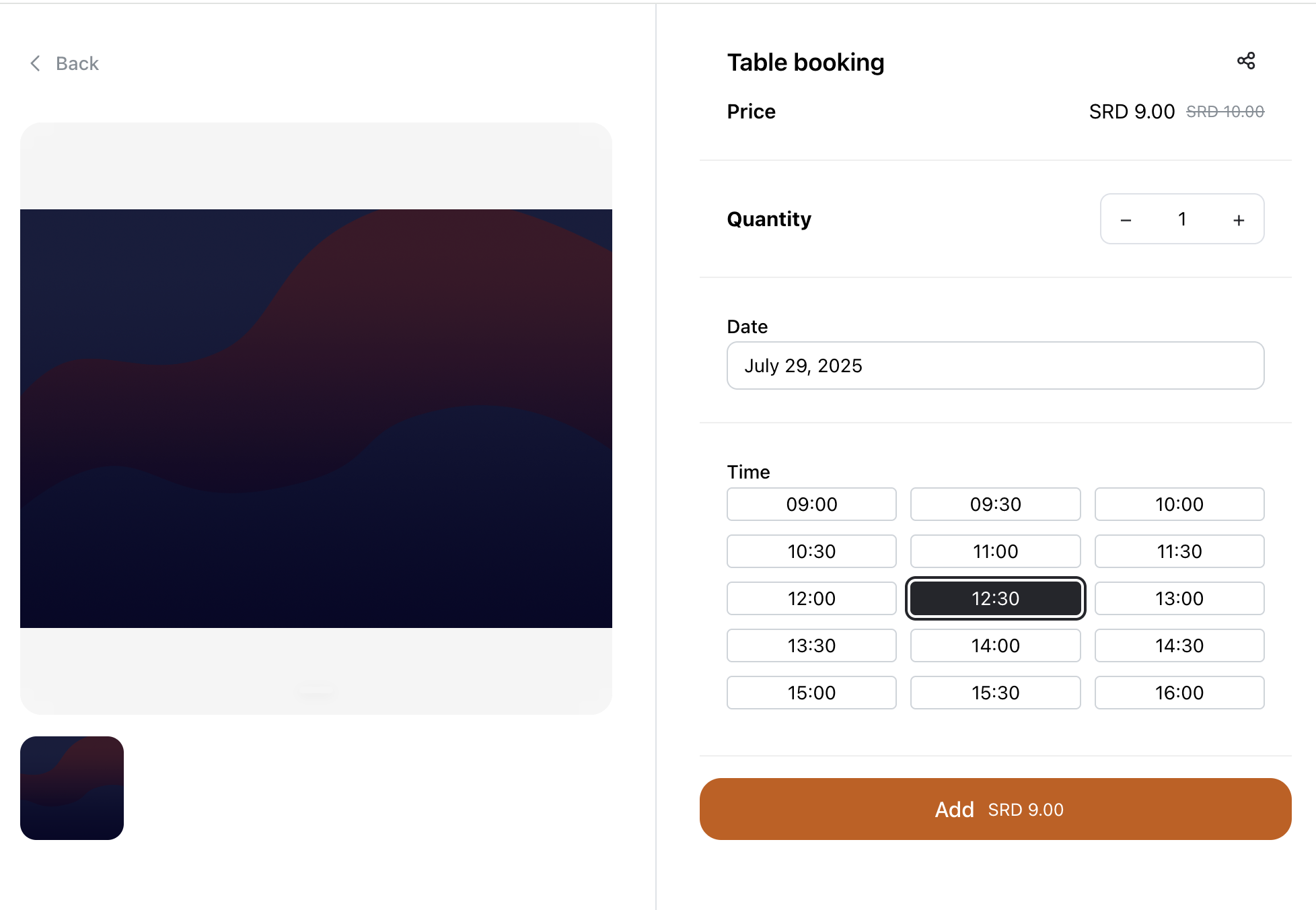Image resolution: width=1316 pixels, height=910 pixels.
Task: Click the quantity value field showing 1
Action: click(1182, 219)
